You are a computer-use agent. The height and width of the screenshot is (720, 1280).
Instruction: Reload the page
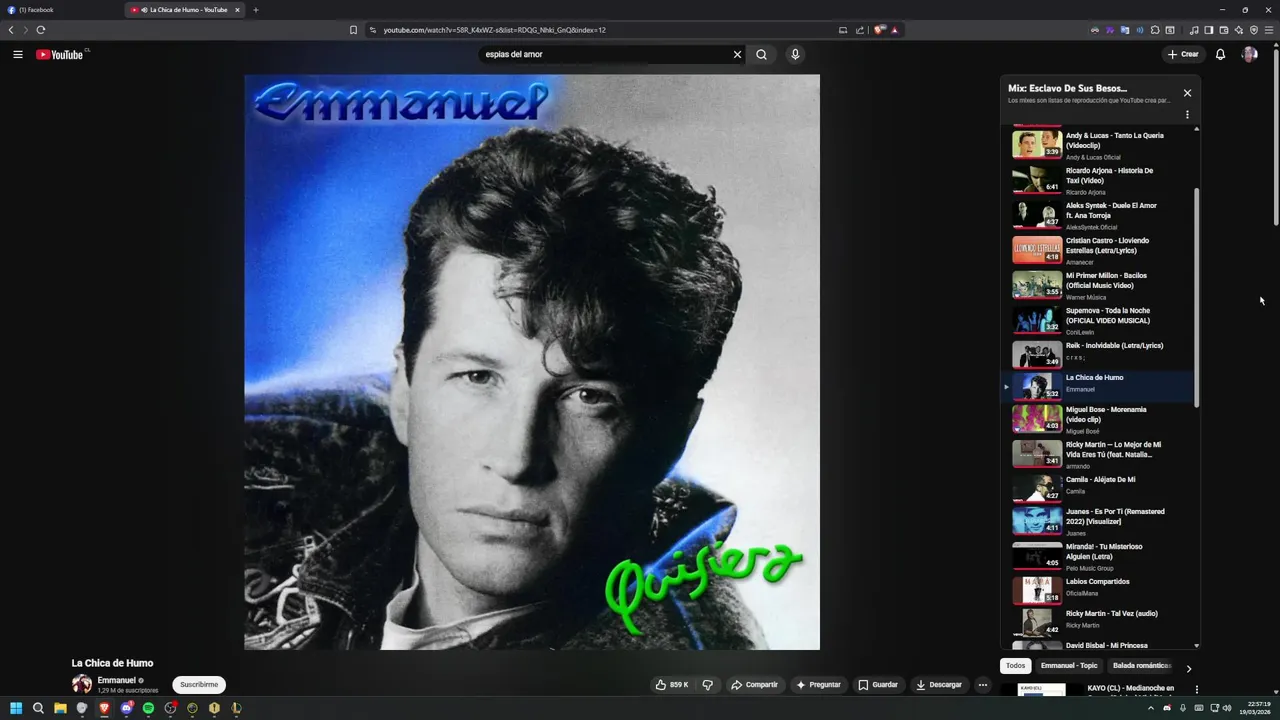click(40, 30)
